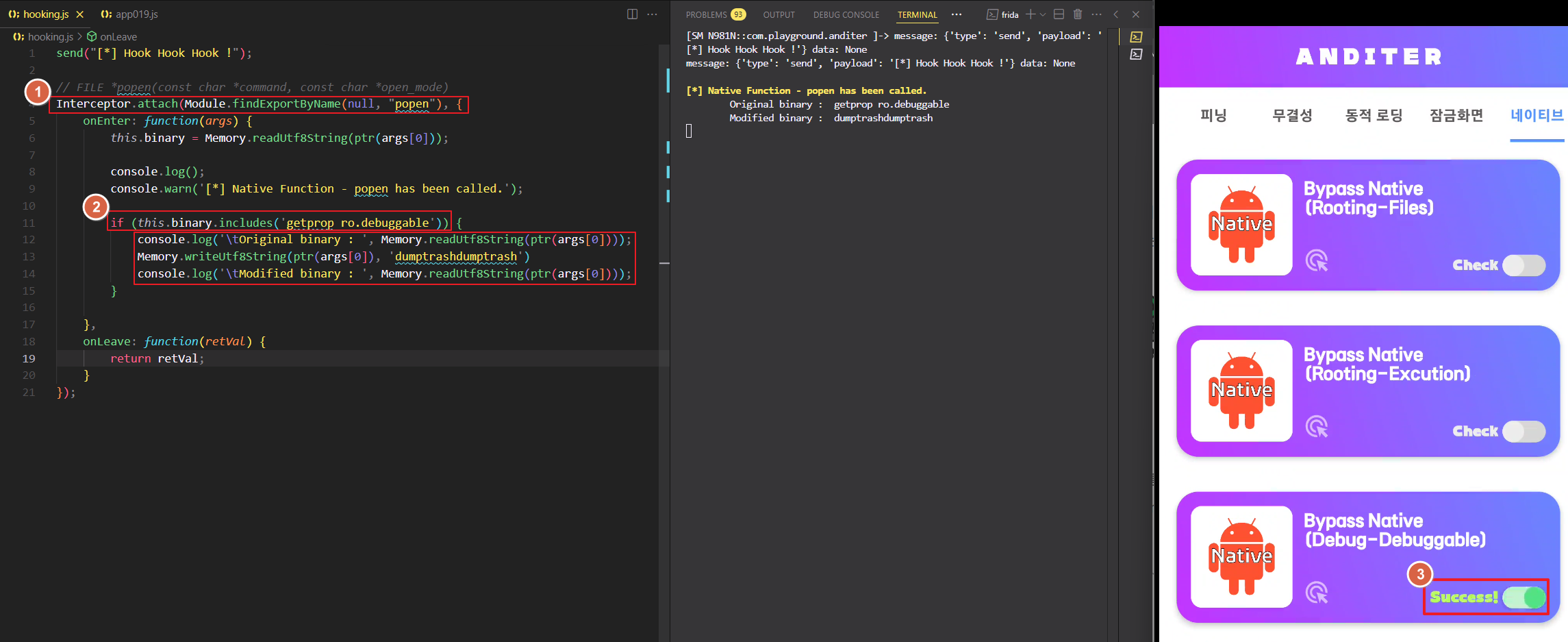Screen dimensions: 1568x642
Task: Select the TERMINAL panel tab
Action: (x=918, y=14)
